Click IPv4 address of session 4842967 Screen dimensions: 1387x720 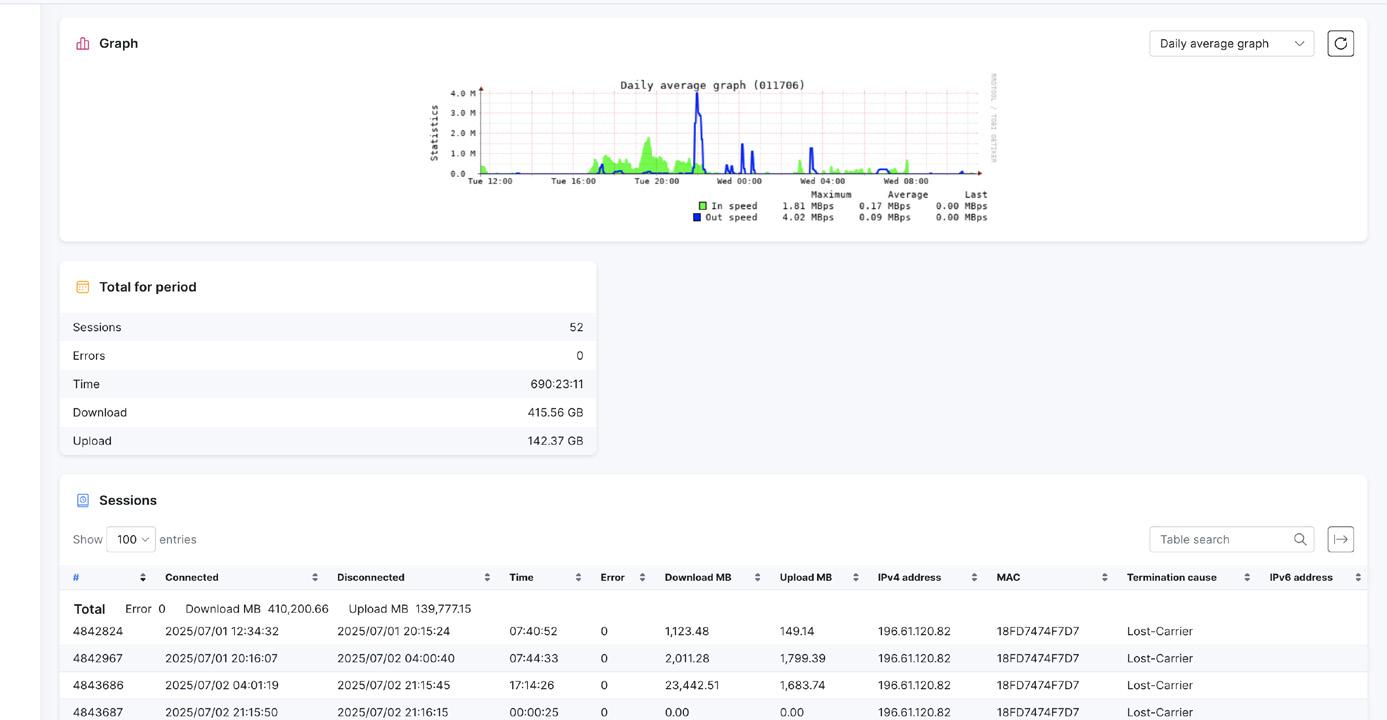[x=914, y=658]
